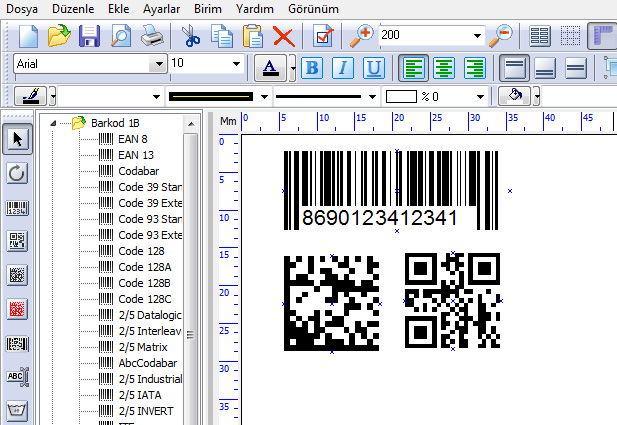Collapse the Barkod 1B tree node

pyautogui.click(x=53, y=123)
